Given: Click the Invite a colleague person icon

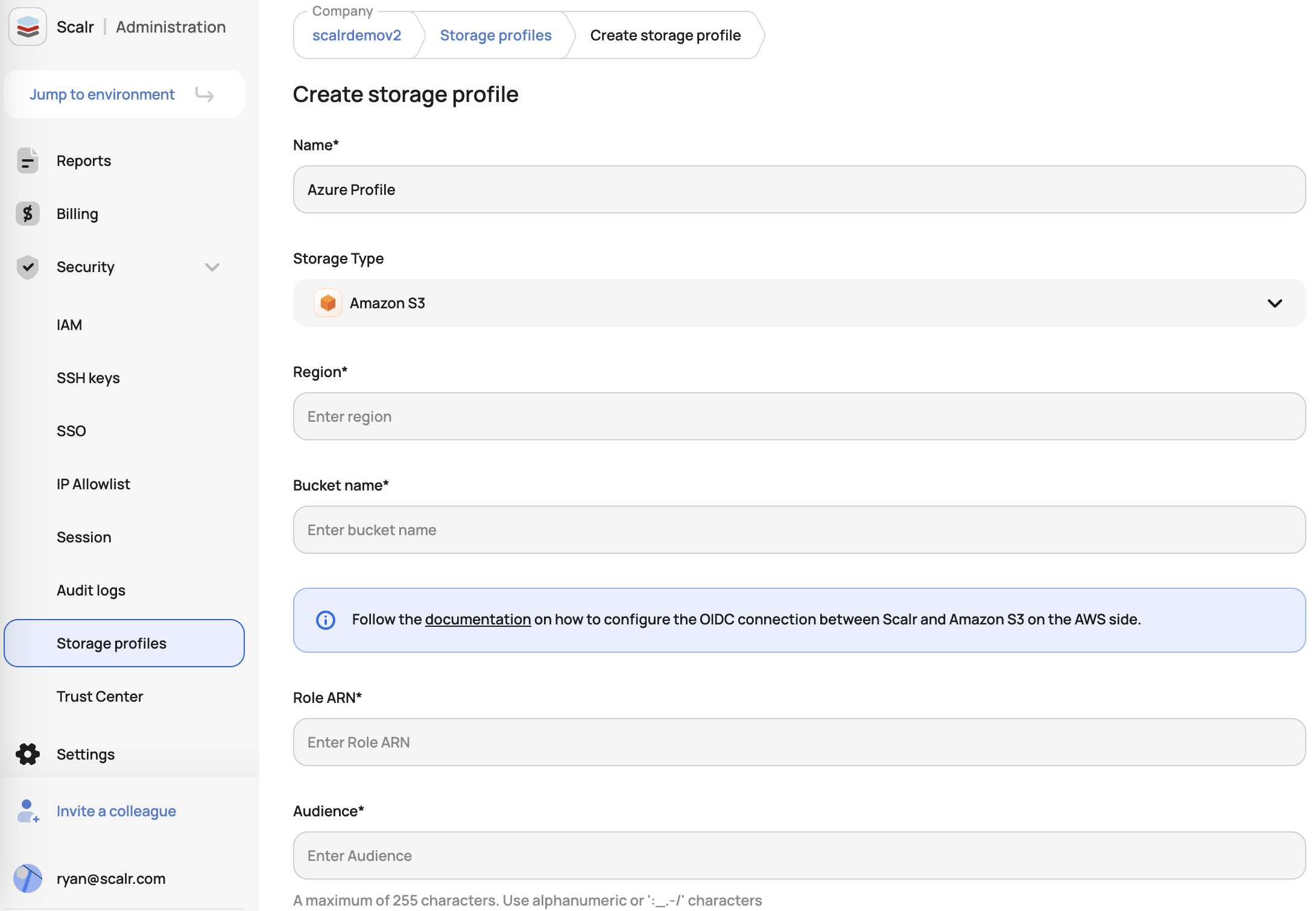Looking at the screenshot, I should tap(27, 811).
